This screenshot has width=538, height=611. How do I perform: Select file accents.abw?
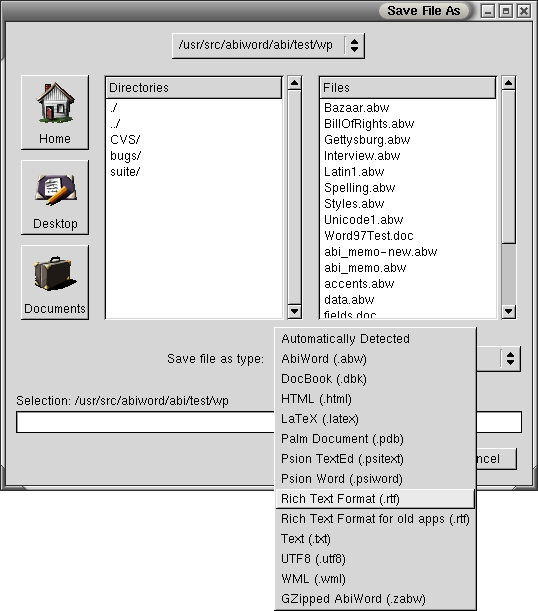407,284
